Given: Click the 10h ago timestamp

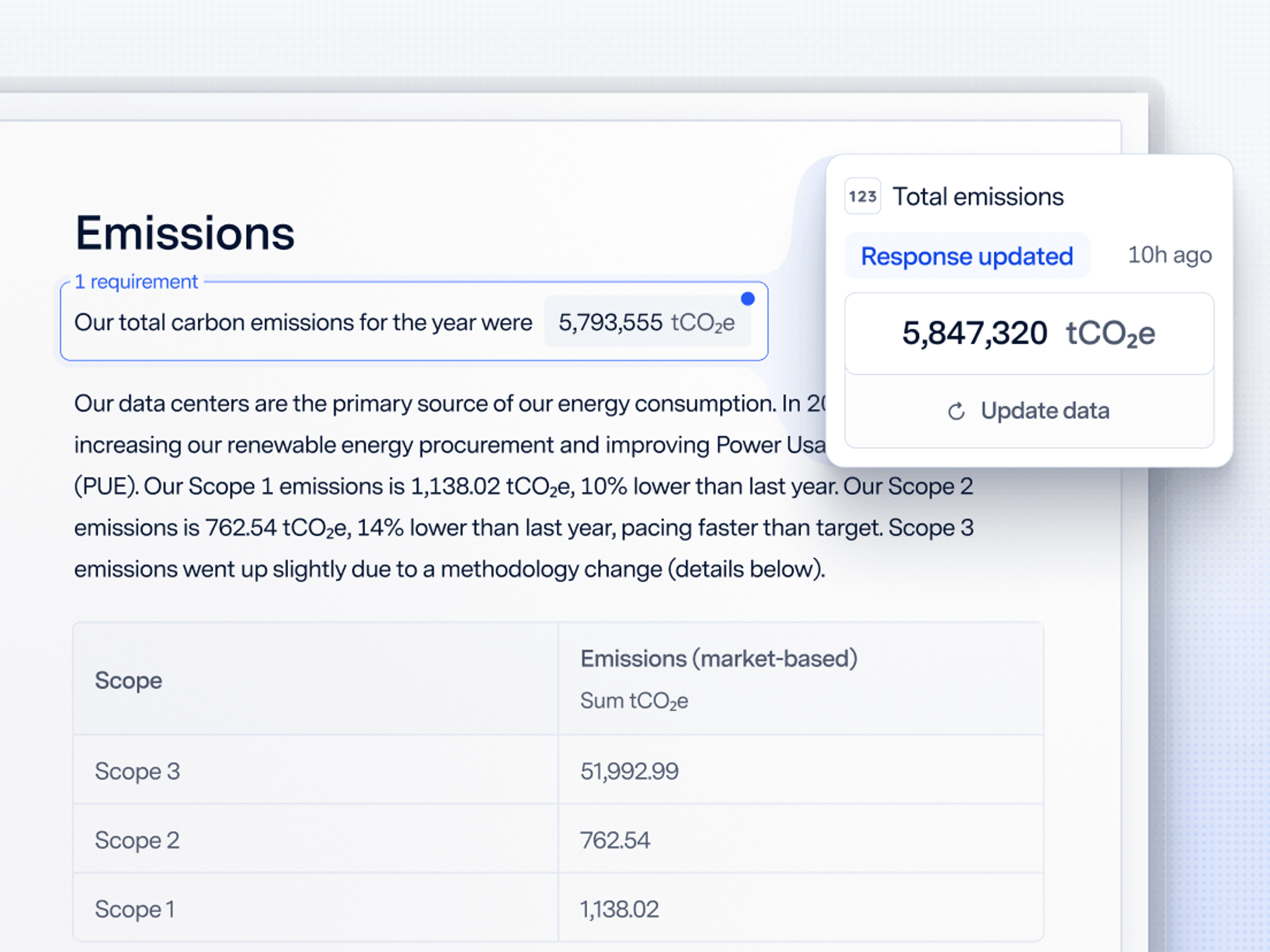Looking at the screenshot, I should pos(1169,255).
